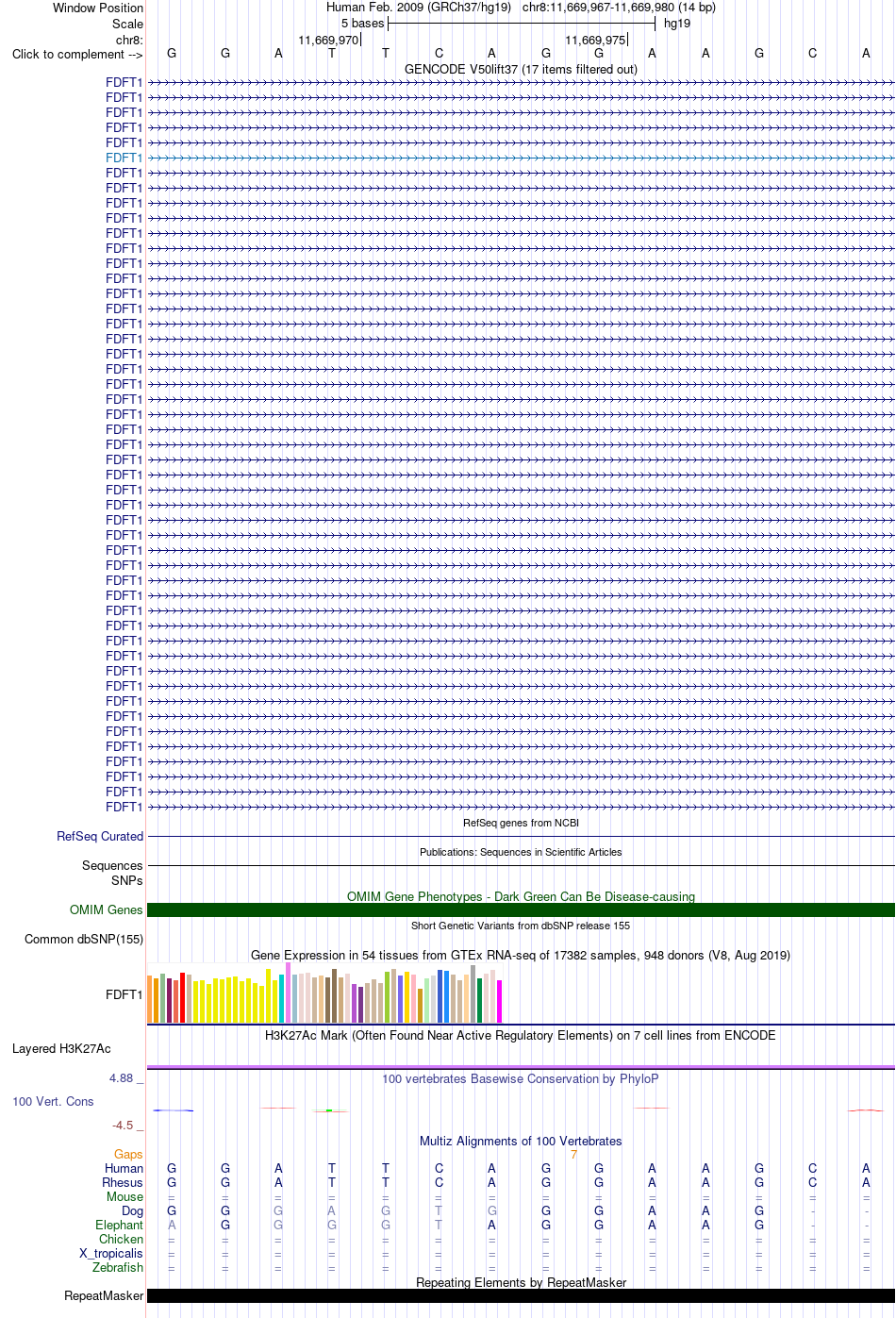Click the '100 Vert. Cons' track label
This screenshot has height=1318, width=896.
[53, 1102]
